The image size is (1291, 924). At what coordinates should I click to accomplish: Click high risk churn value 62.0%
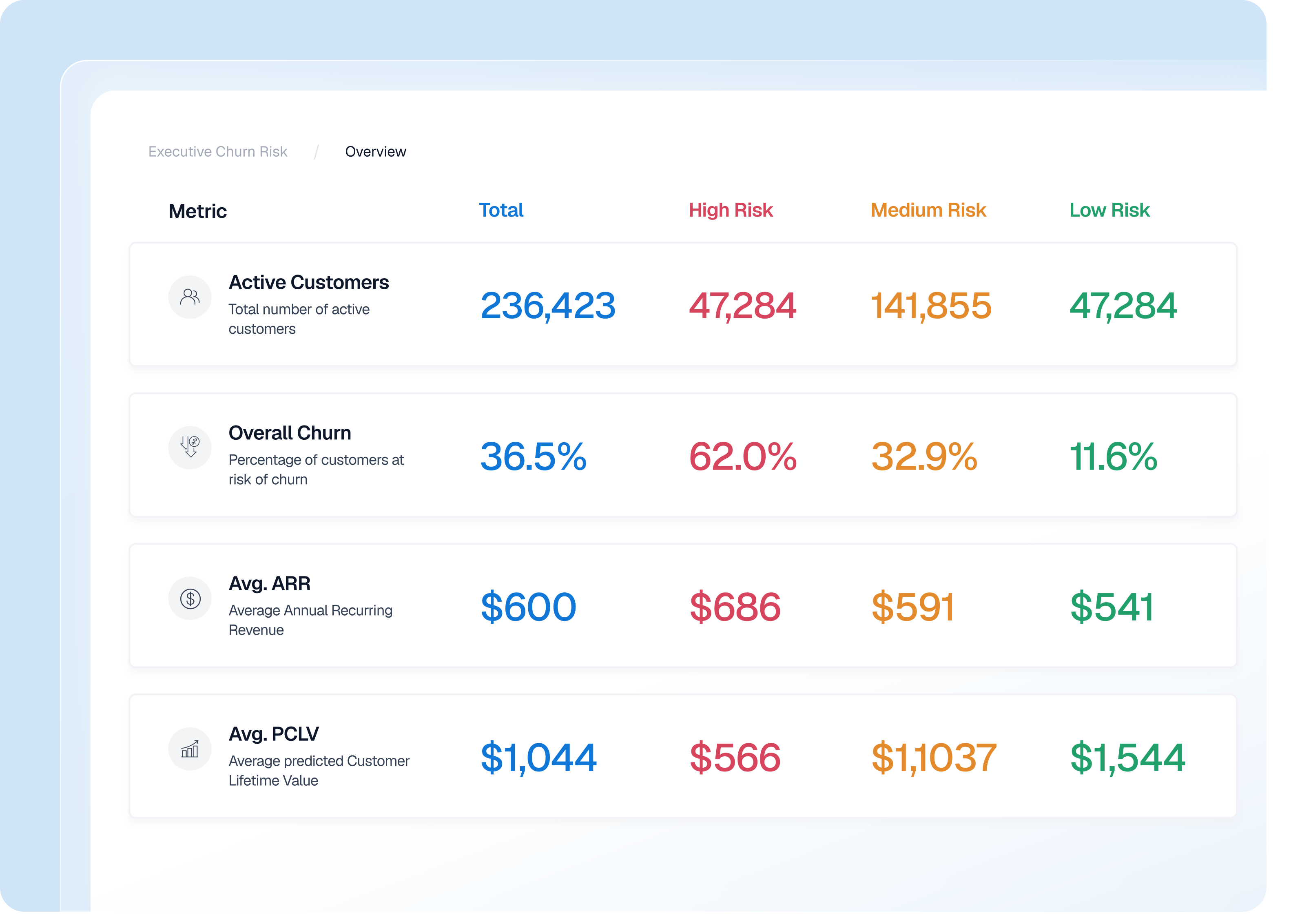point(743,456)
